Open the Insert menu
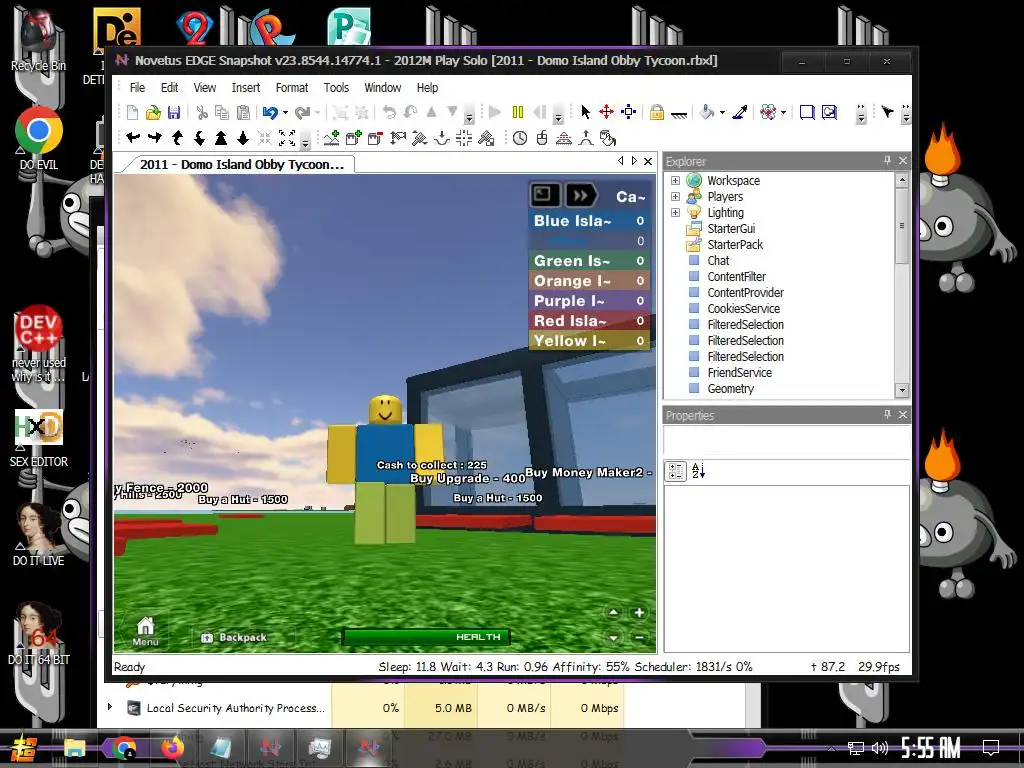This screenshot has height=768, width=1024. (246, 88)
